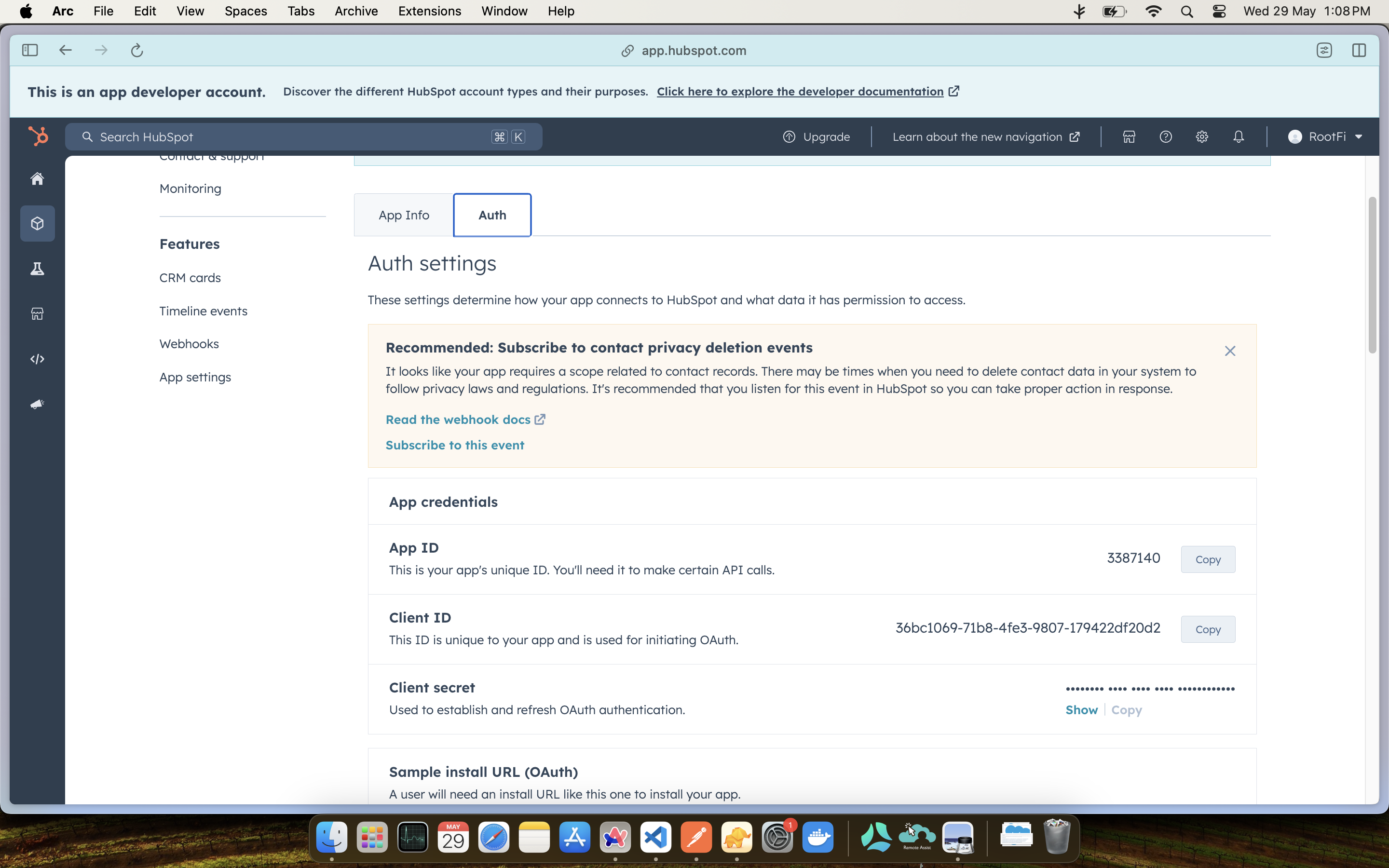Click the notifications bell icon

tap(1238, 136)
